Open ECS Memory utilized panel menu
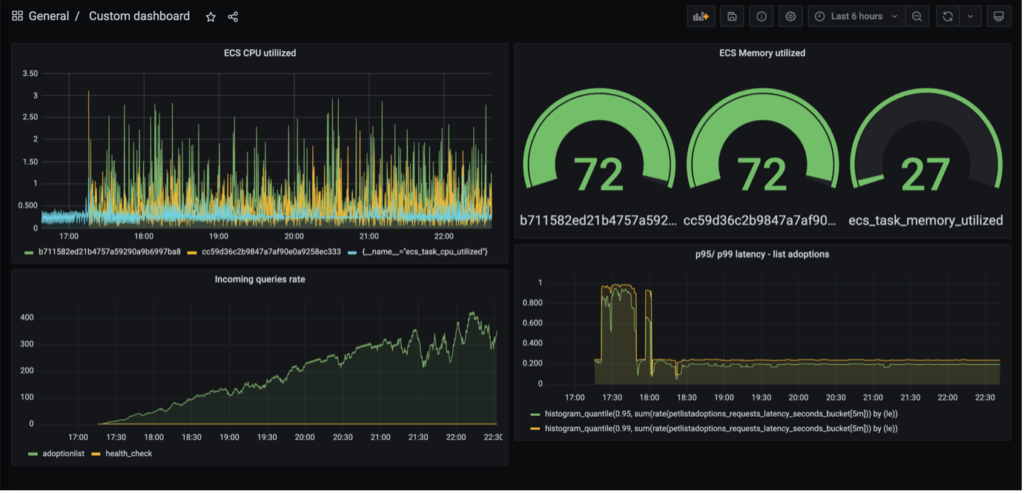 tap(762, 53)
